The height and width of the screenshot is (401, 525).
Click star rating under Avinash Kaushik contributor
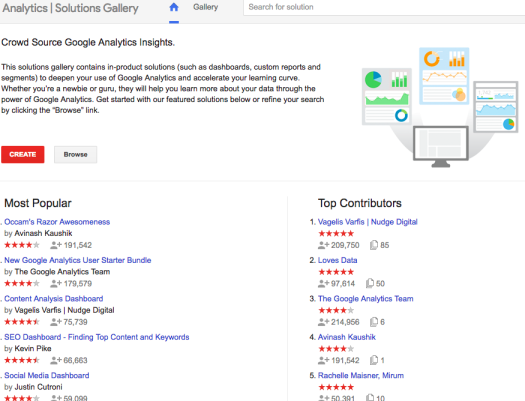click(x=336, y=349)
